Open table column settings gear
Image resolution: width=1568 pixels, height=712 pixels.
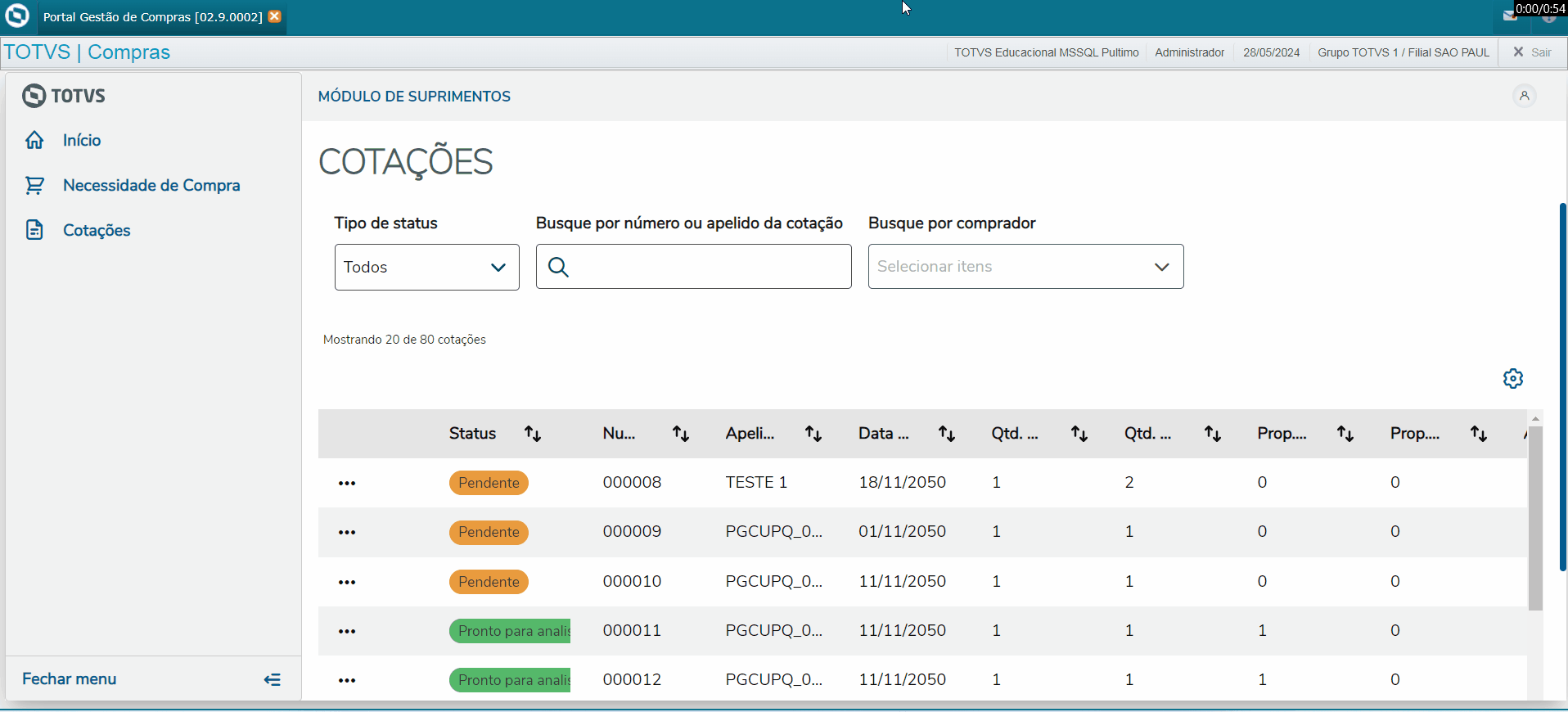1513,378
